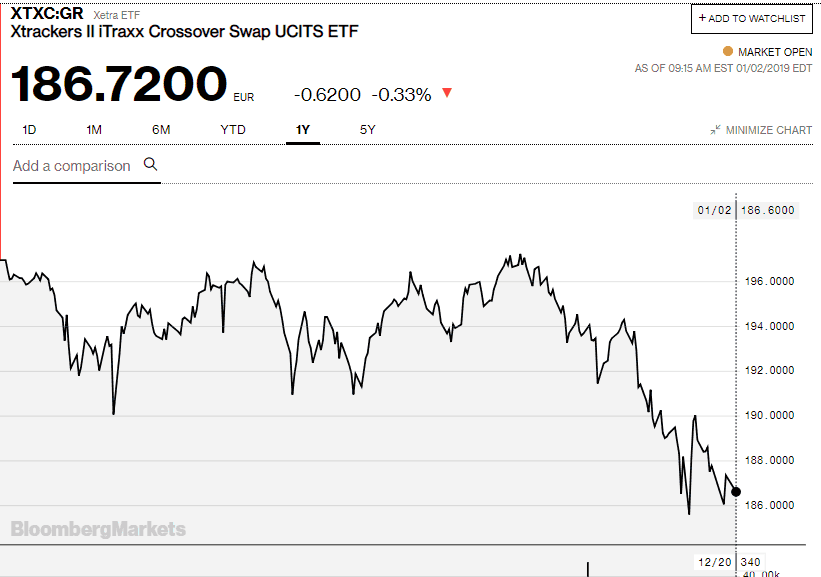Screen dimensions: 821x577
Task: Click the Xtrackers II iTraxx ETF name
Action: click(184, 32)
